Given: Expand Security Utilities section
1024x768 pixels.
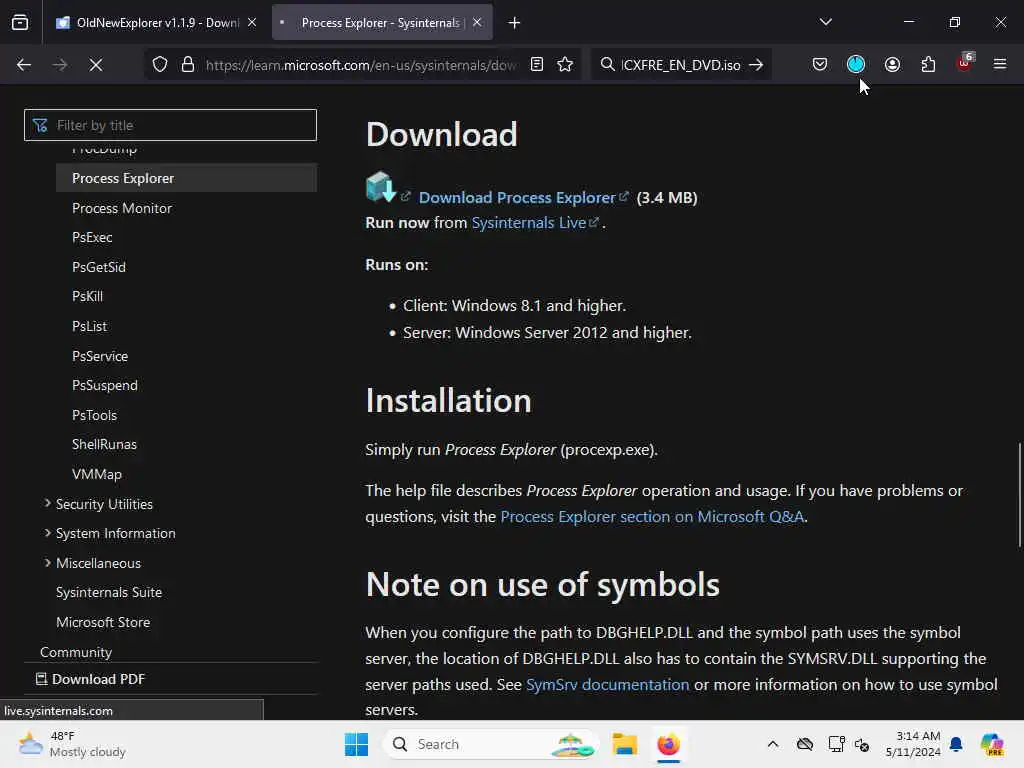Looking at the screenshot, I should tap(98, 504).
